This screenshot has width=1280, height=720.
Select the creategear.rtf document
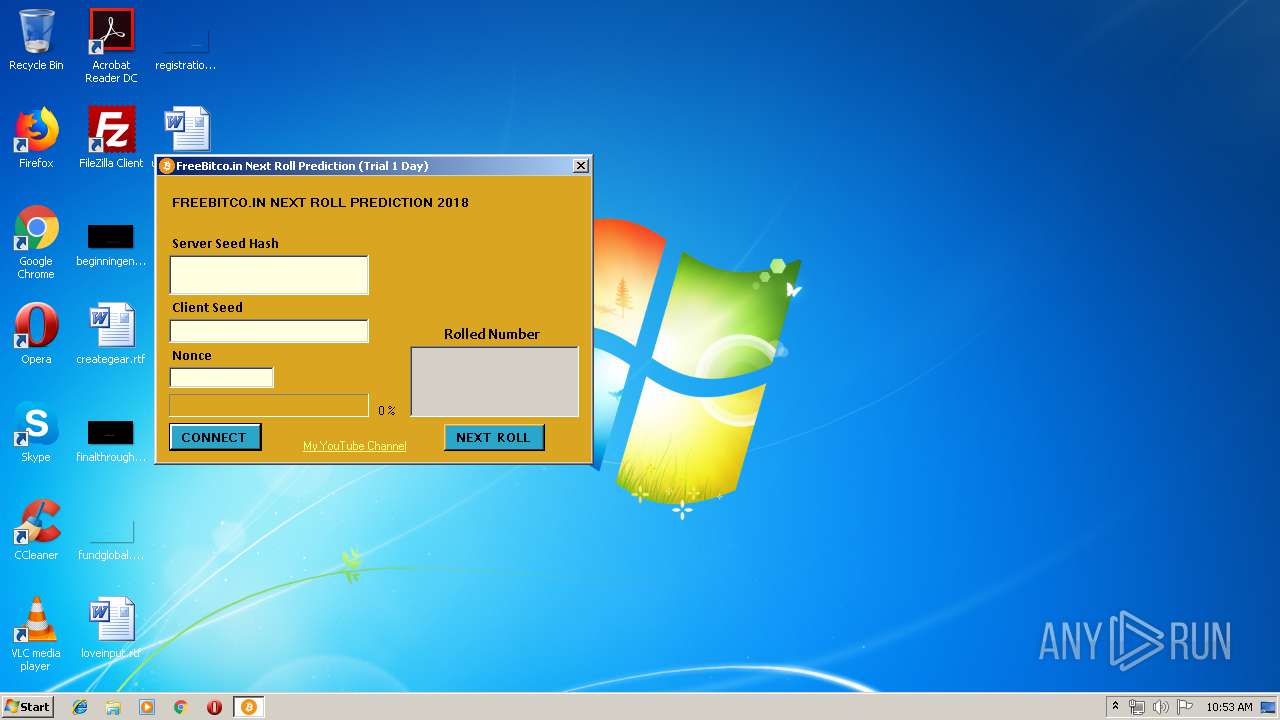[111, 334]
